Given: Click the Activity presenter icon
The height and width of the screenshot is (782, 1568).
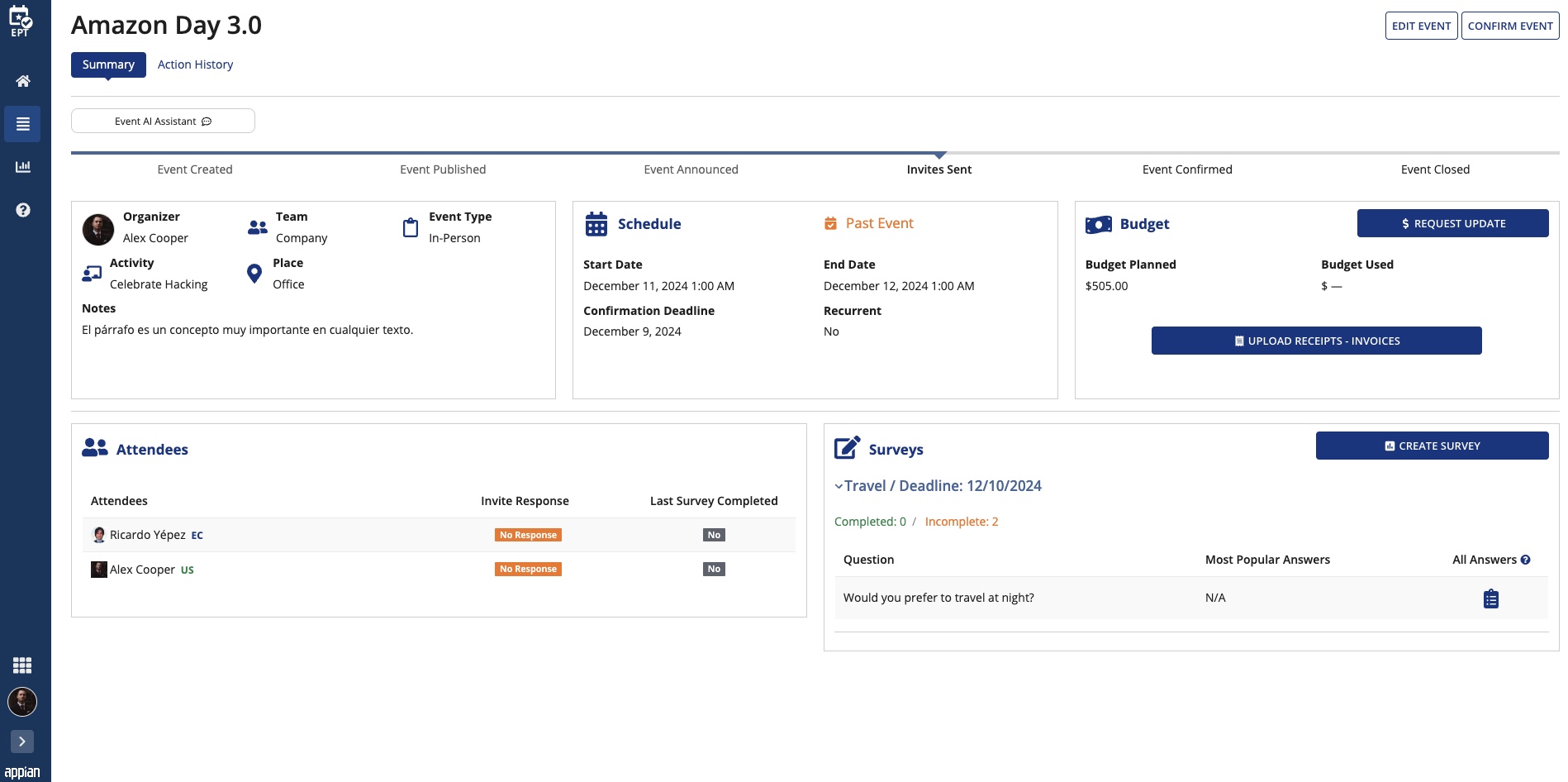Looking at the screenshot, I should [92, 274].
